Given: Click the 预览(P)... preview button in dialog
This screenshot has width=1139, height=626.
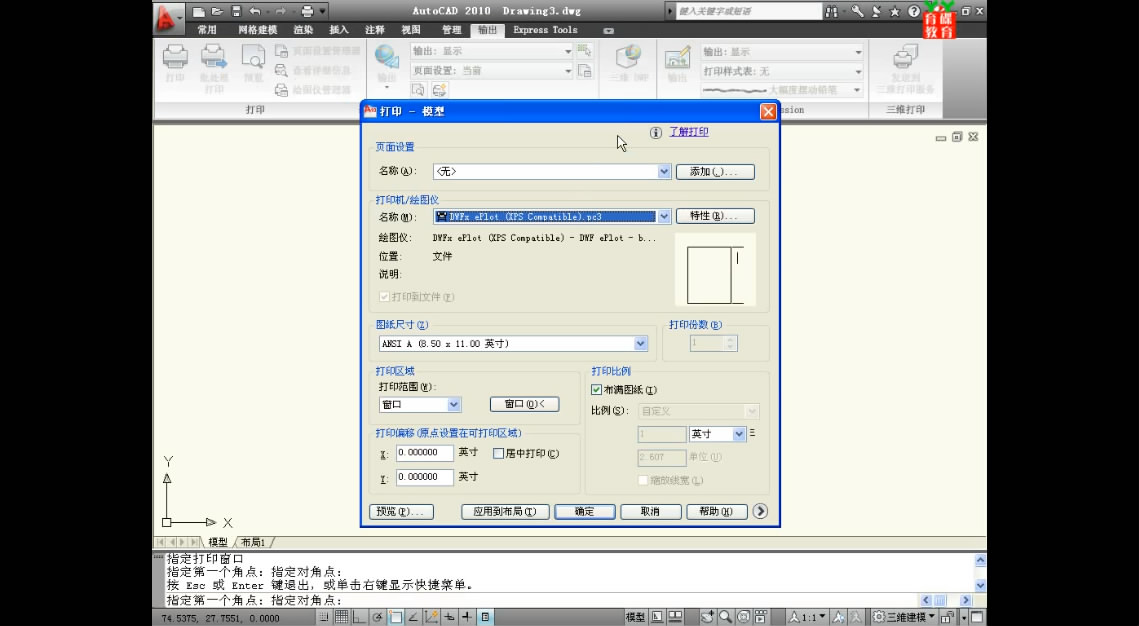Looking at the screenshot, I should coord(401,511).
